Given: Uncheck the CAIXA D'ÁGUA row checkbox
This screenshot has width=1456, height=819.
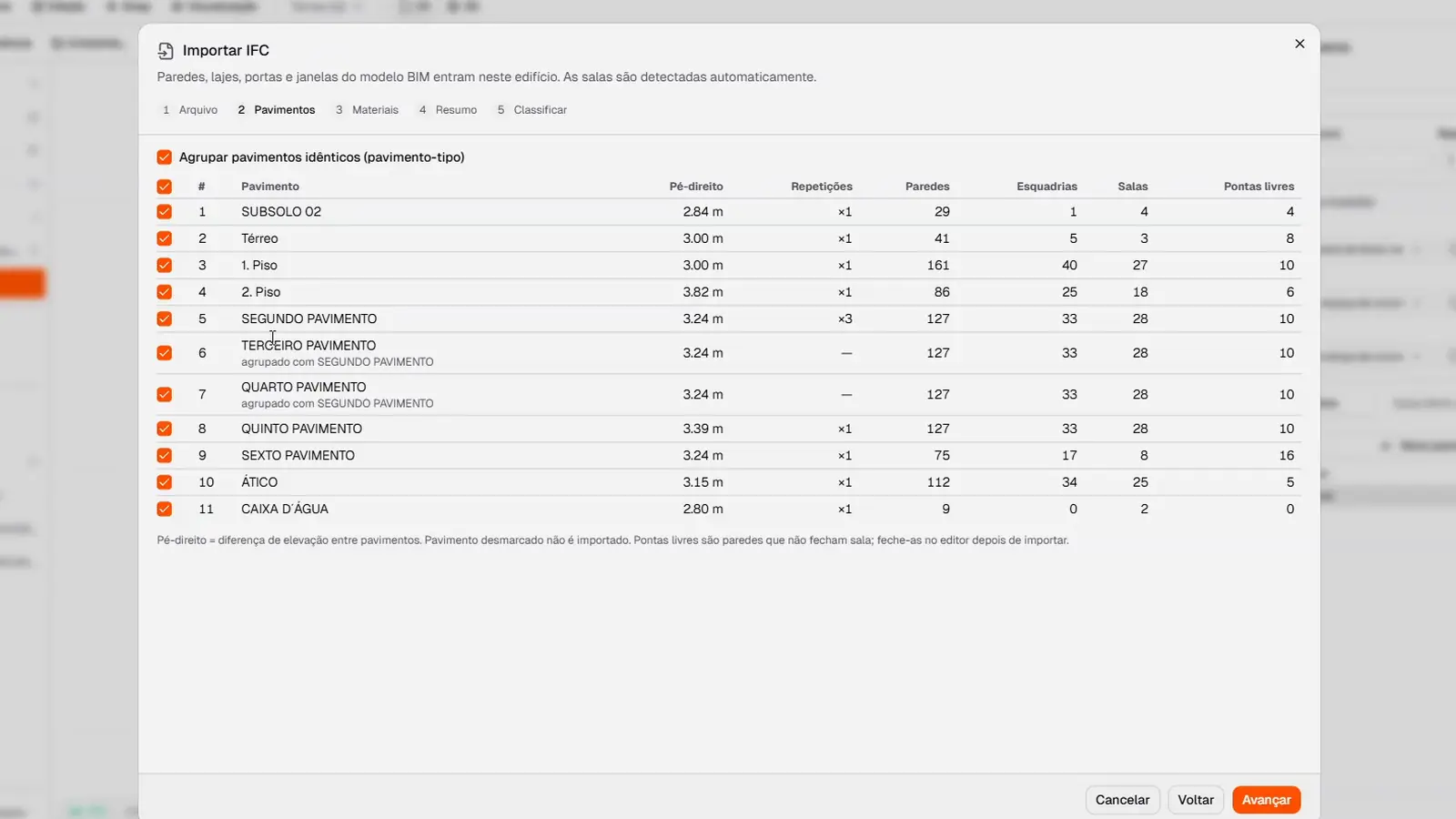Looking at the screenshot, I should [x=164, y=509].
